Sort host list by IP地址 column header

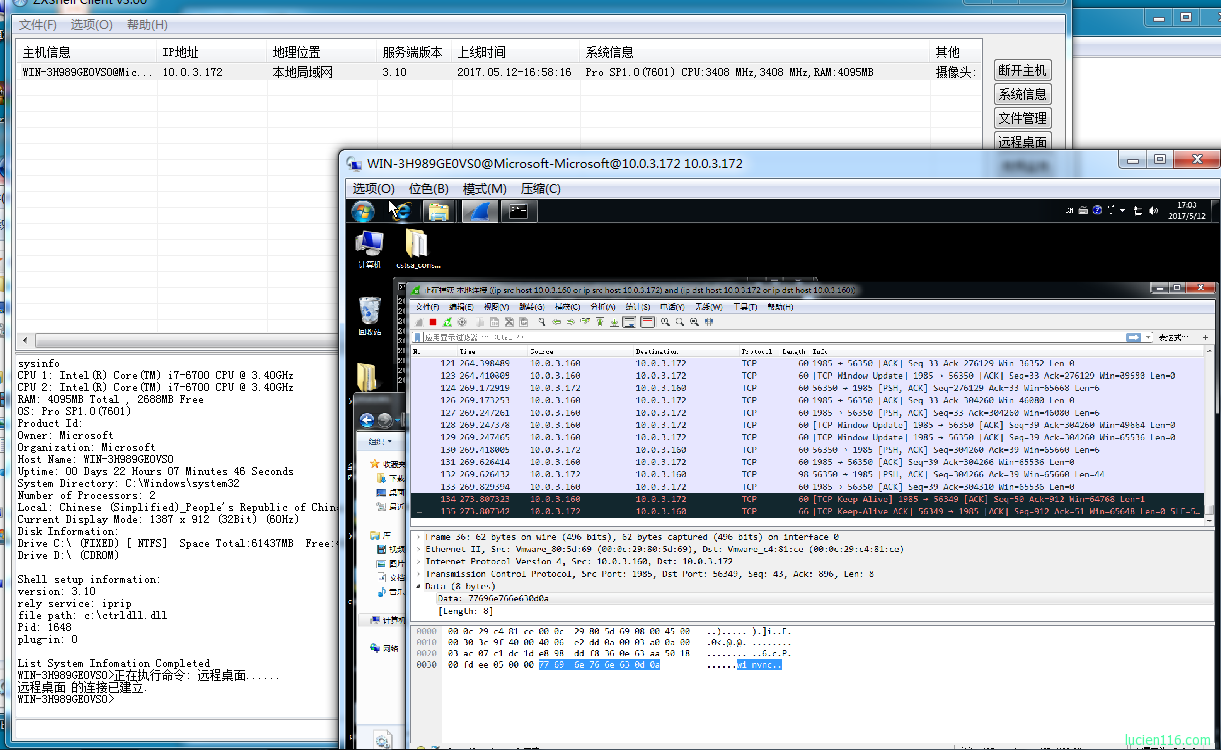[x=211, y=52]
